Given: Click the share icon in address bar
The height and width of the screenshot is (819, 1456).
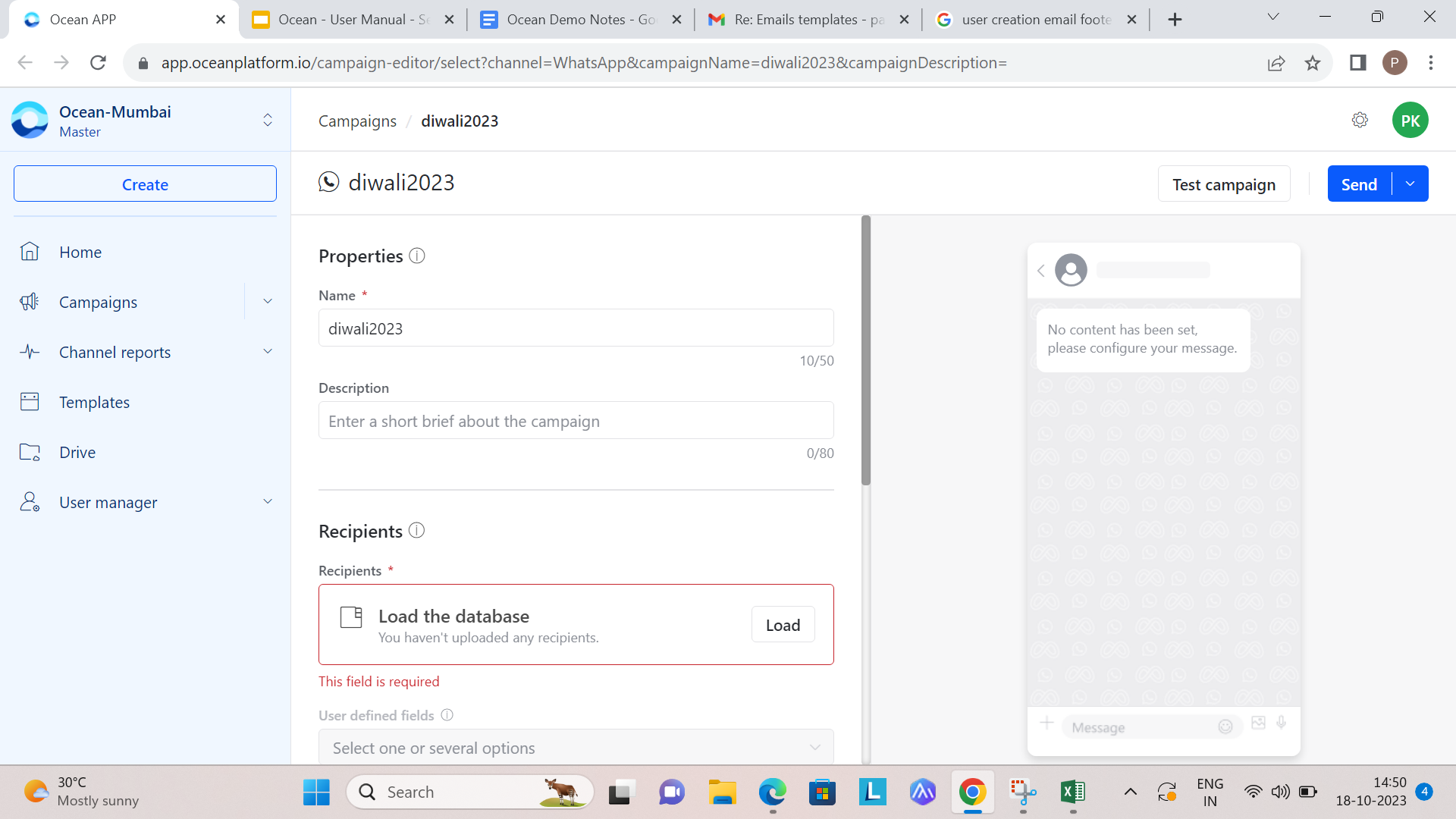Looking at the screenshot, I should click(1276, 63).
